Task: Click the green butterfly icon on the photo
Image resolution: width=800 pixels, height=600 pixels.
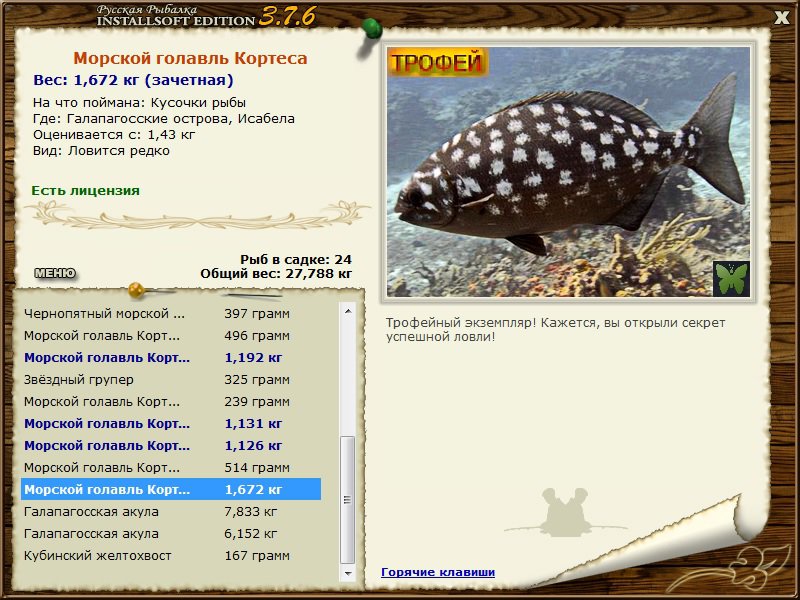Action: (x=731, y=279)
